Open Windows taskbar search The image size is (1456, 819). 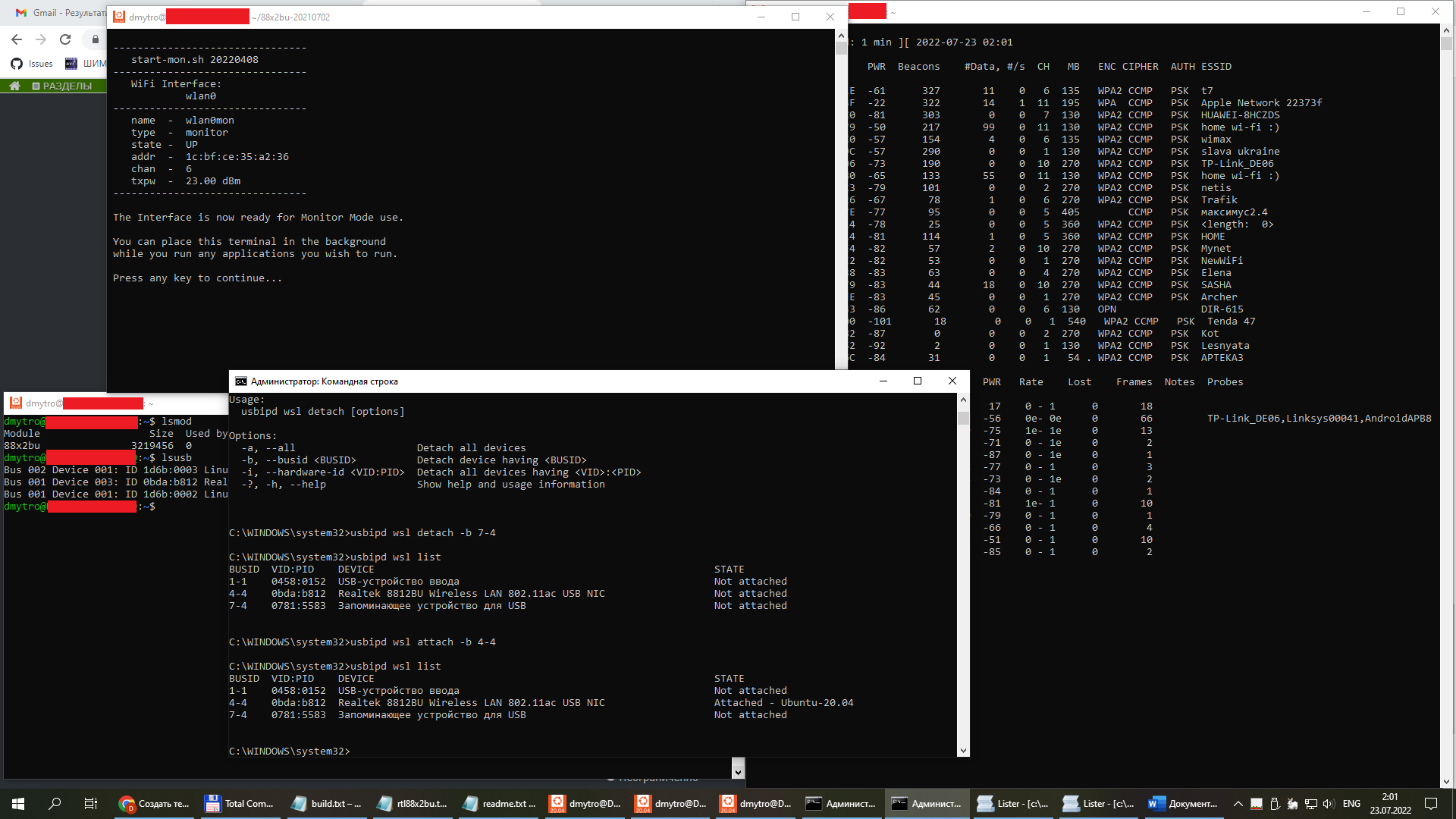(x=55, y=804)
